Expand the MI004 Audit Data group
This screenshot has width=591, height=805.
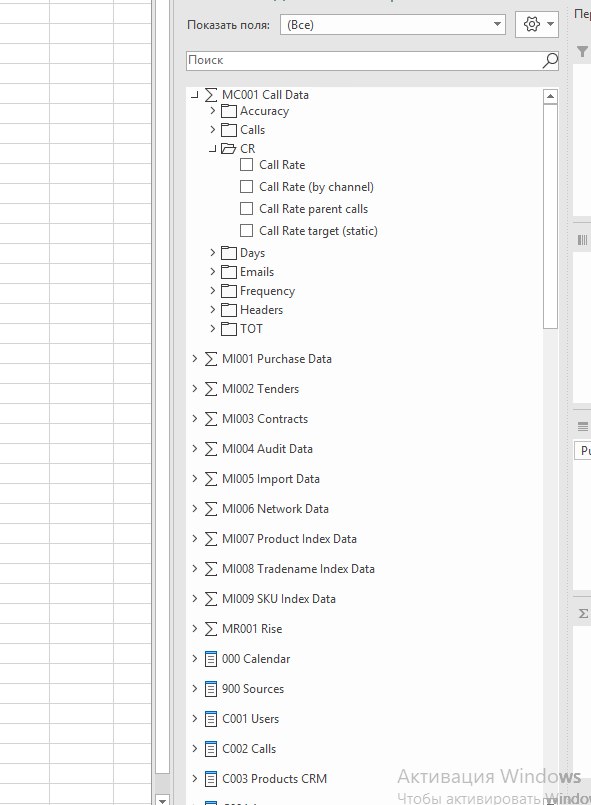click(194, 448)
